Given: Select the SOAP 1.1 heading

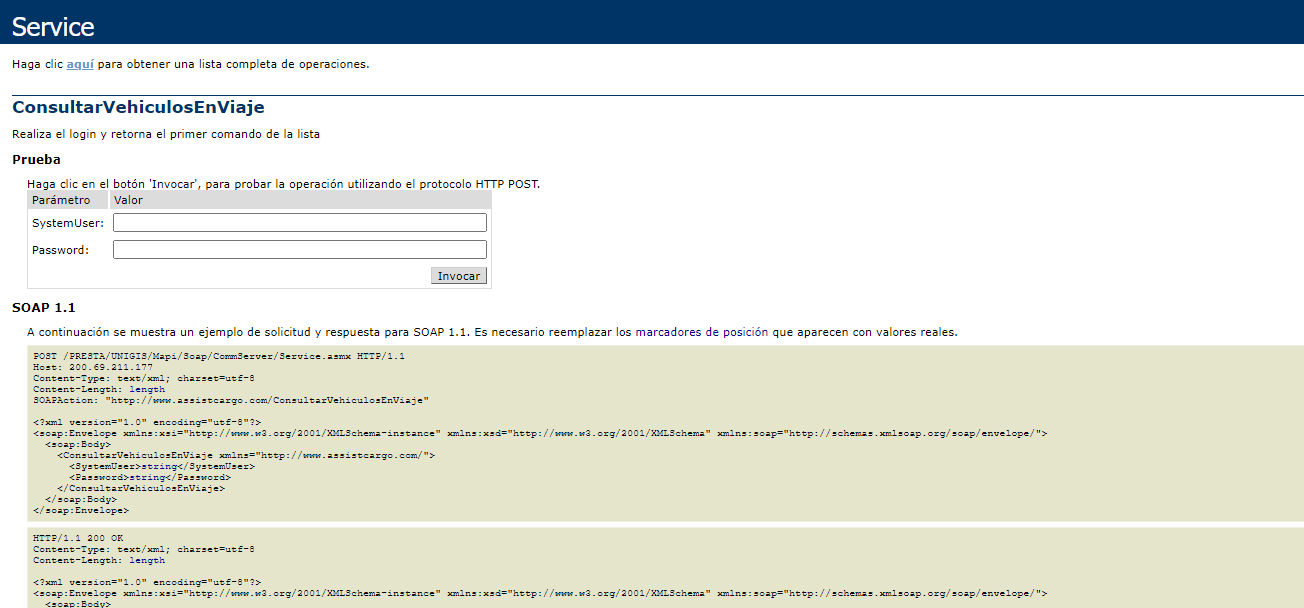Looking at the screenshot, I should [44, 307].
